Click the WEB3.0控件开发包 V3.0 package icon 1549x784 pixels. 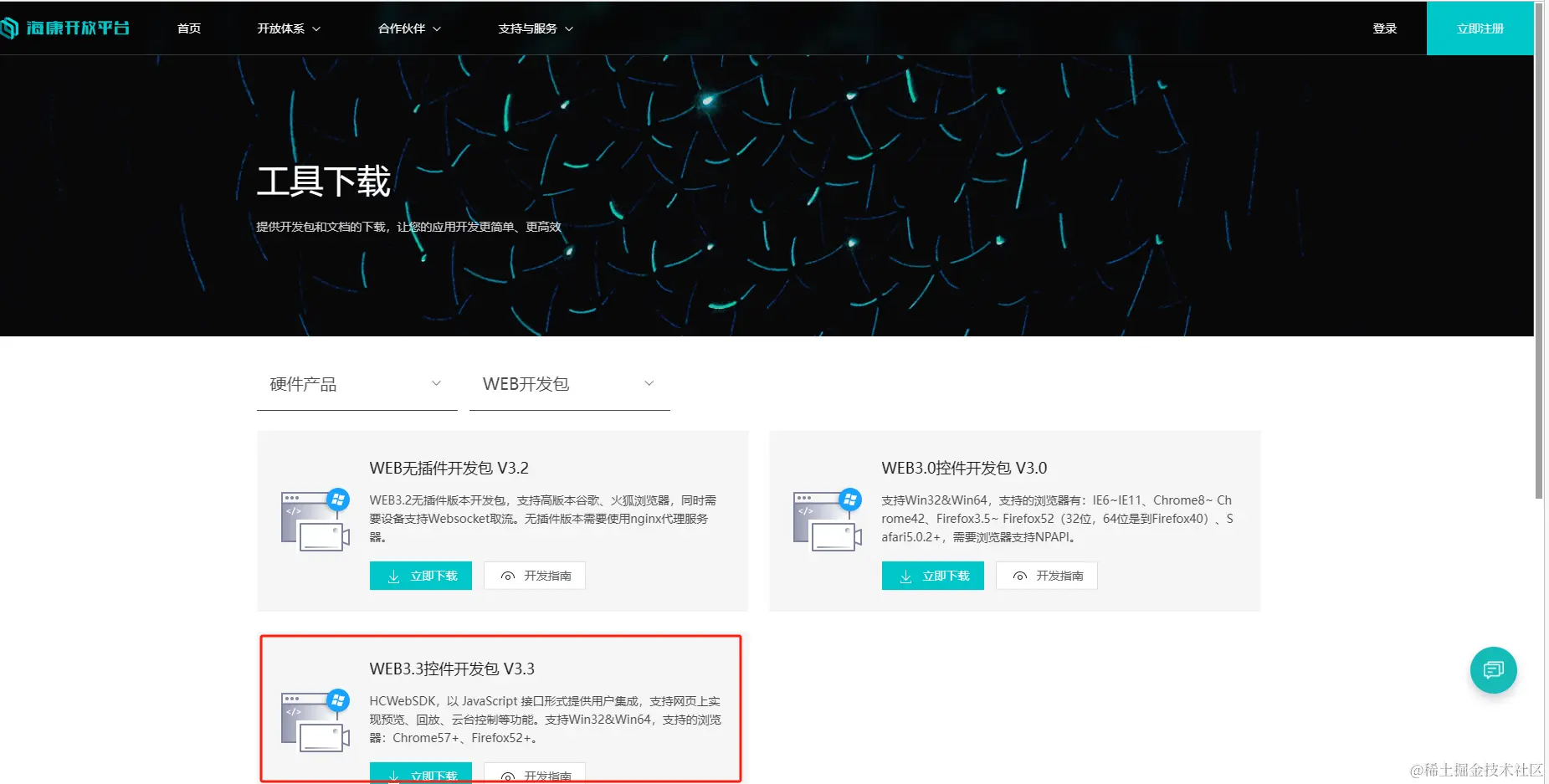click(x=828, y=520)
